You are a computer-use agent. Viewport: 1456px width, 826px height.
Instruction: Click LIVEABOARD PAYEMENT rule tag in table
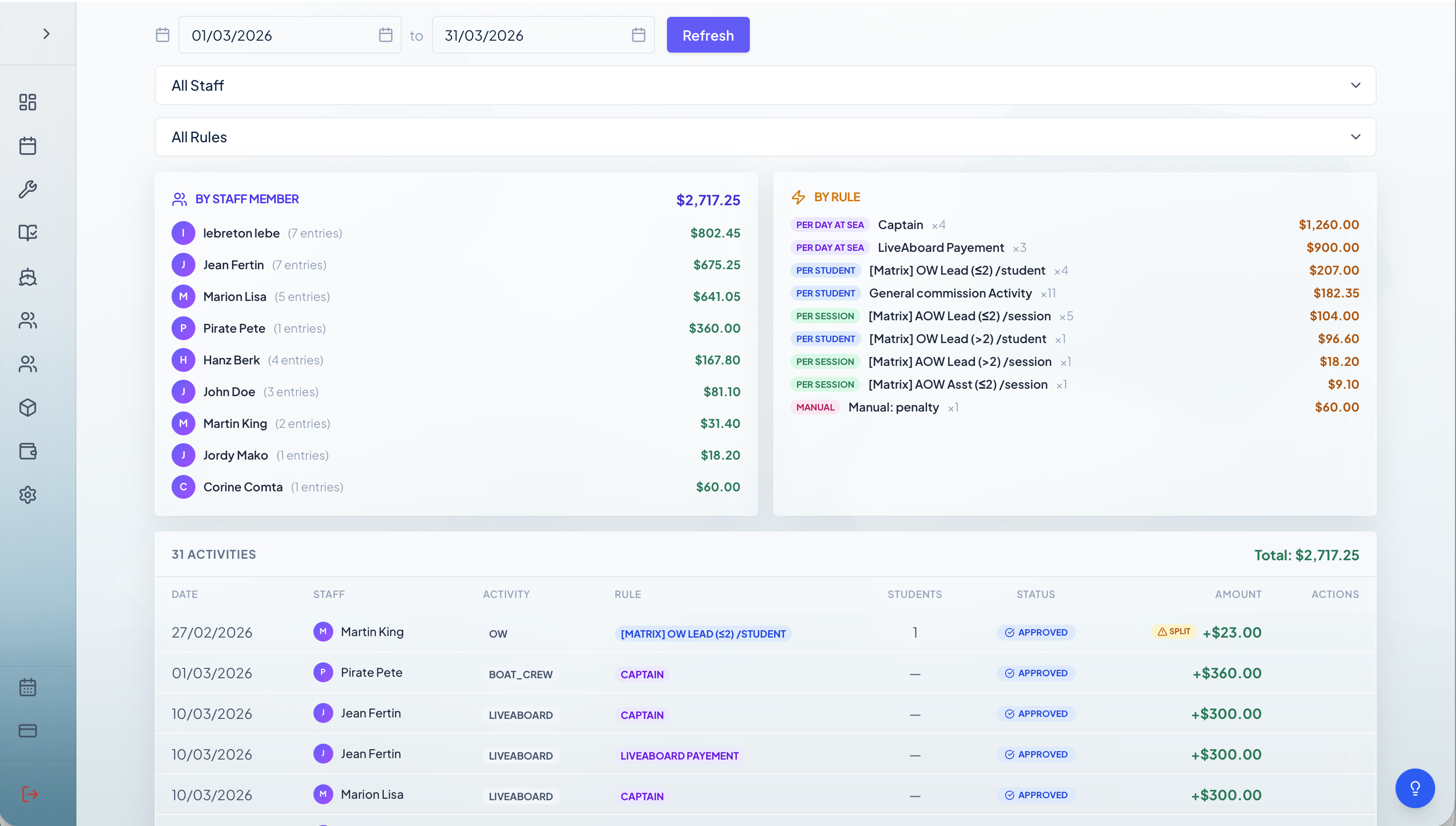pyautogui.click(x=679, y=756)
